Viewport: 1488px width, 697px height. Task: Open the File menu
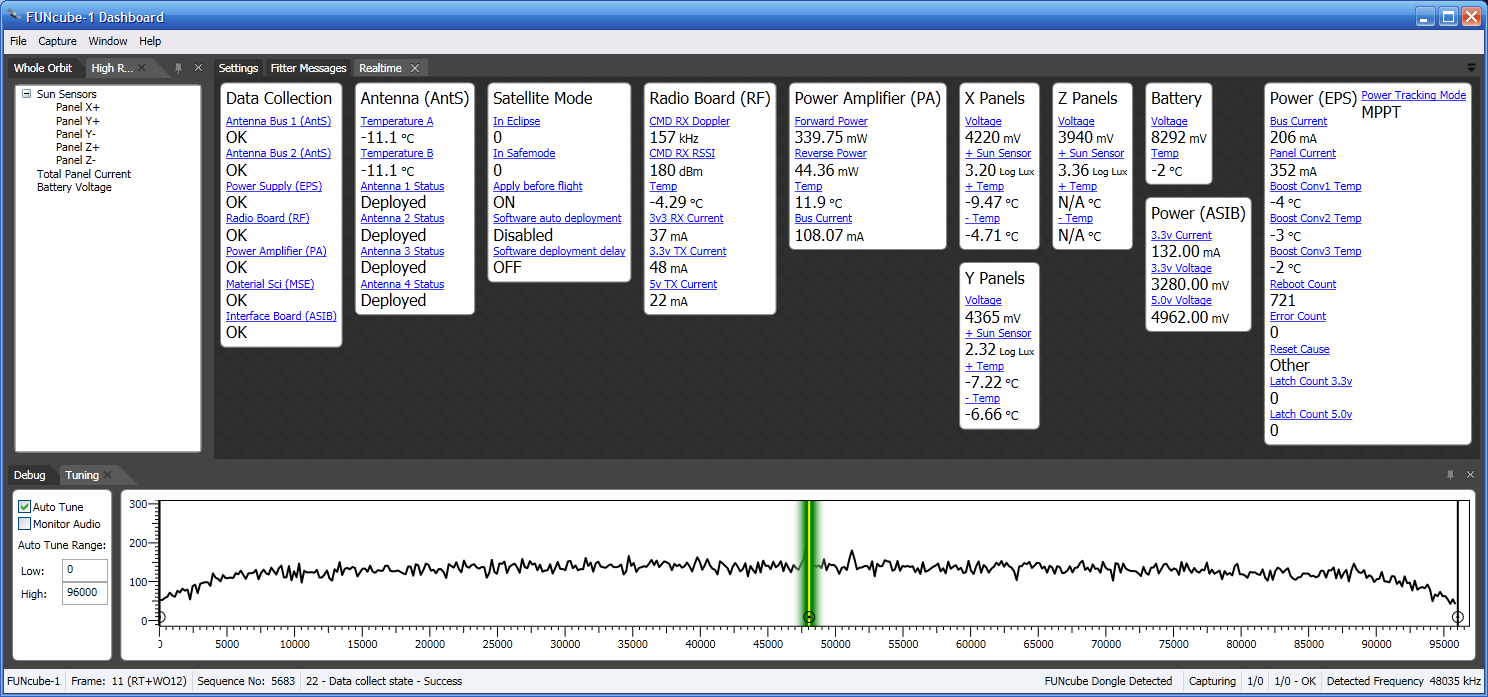coord(18,41)
